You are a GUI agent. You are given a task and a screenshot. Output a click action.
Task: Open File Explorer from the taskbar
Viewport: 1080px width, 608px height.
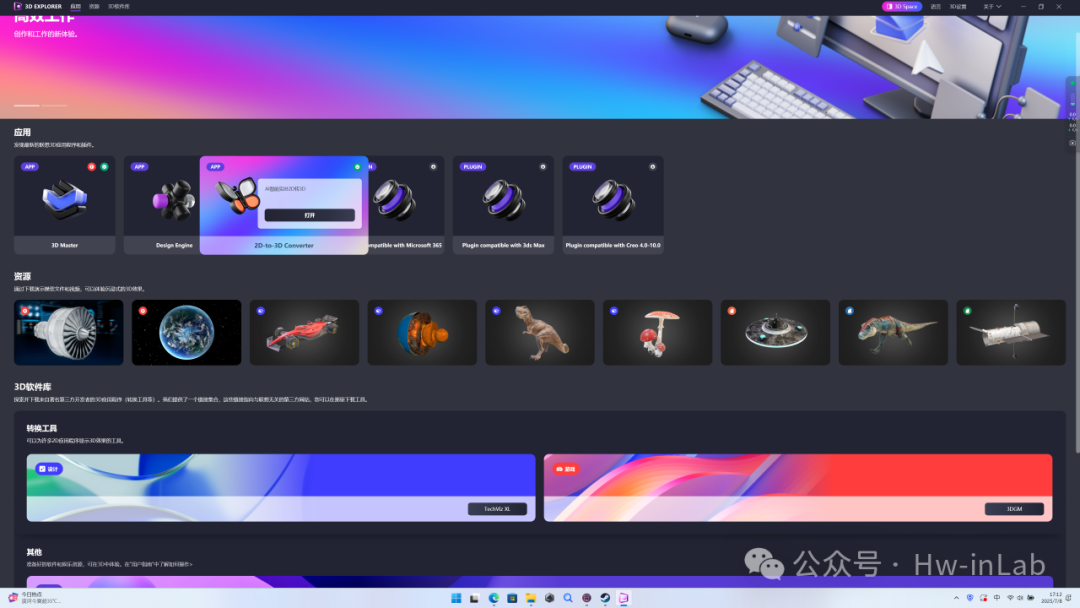coord(530,598)
